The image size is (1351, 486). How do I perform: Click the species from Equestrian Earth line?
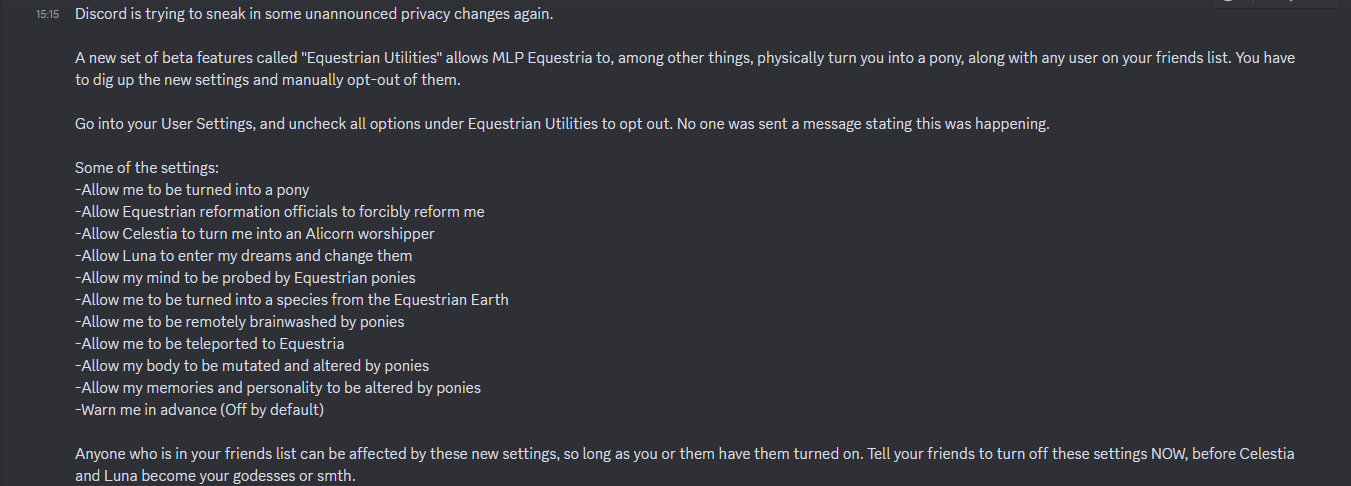(x=292, y=300)
